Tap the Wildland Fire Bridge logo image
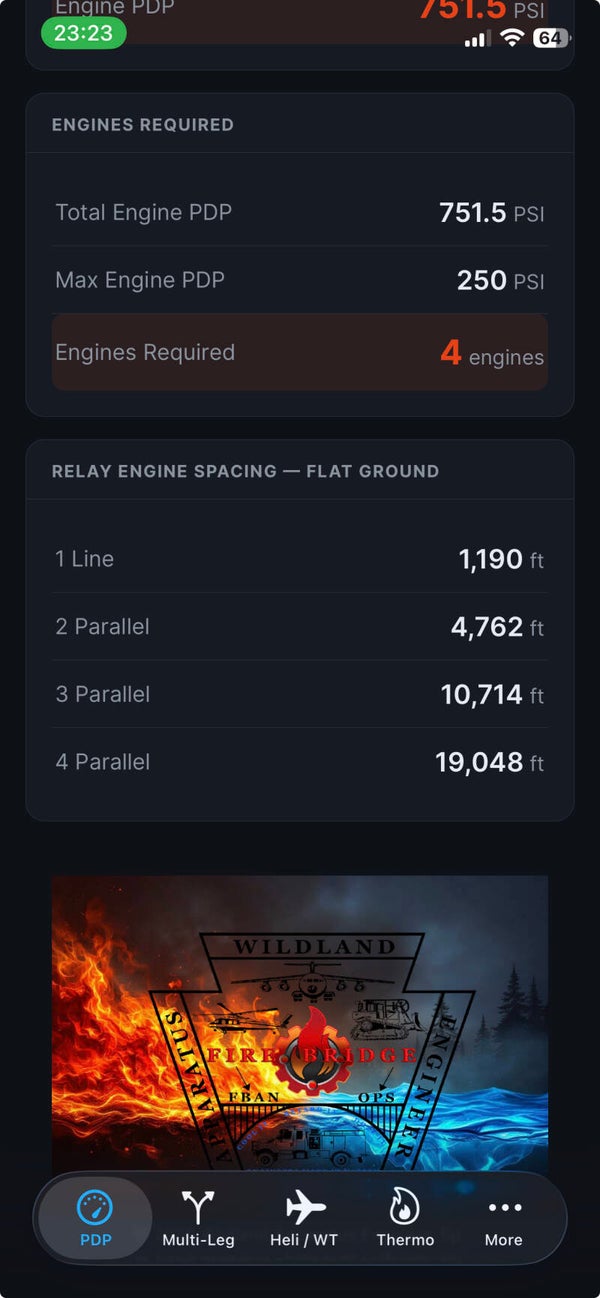Viewport: 600px width, 1298px height. 300,1025
